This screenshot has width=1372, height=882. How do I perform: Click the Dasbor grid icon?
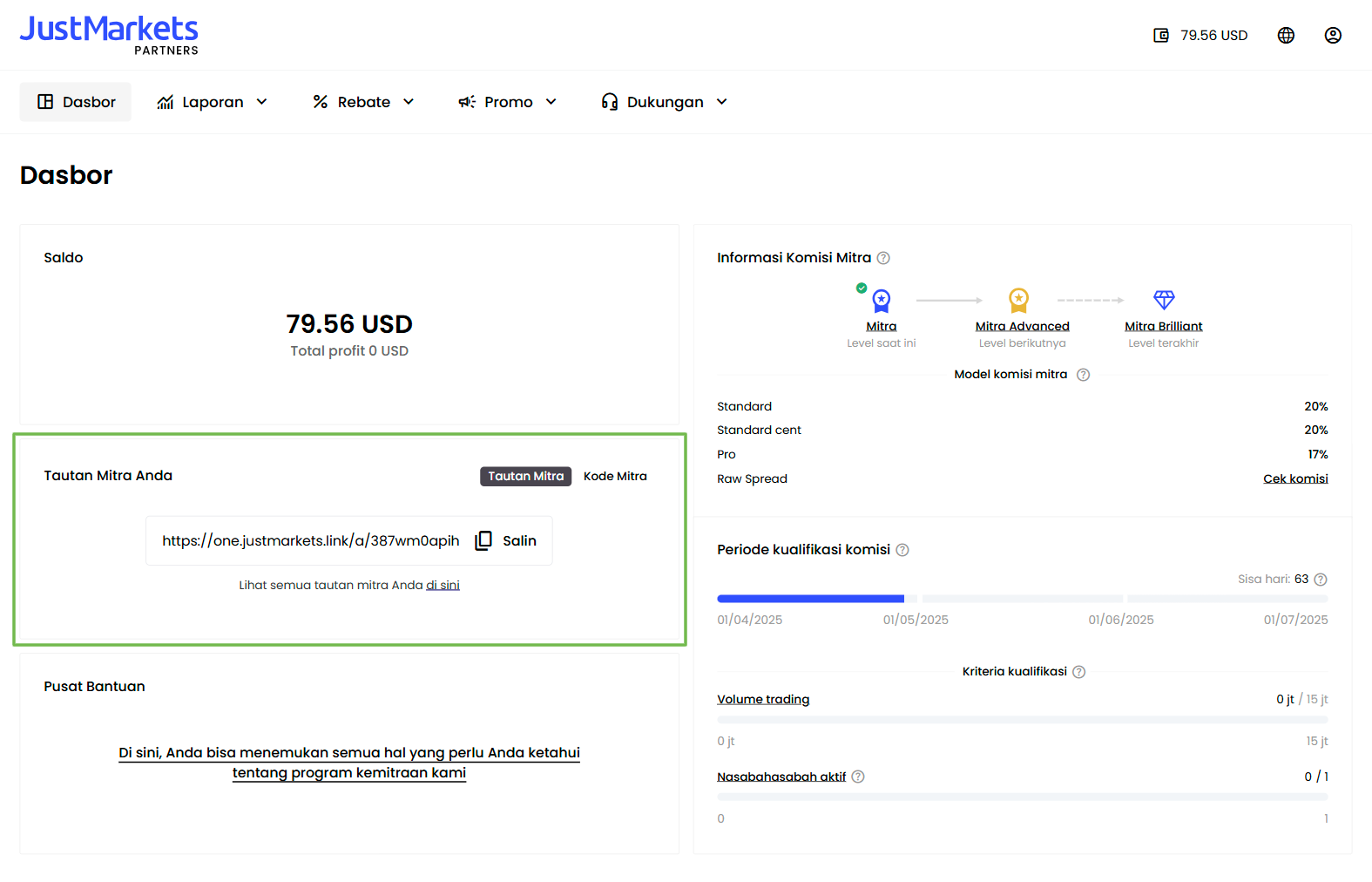45,102
